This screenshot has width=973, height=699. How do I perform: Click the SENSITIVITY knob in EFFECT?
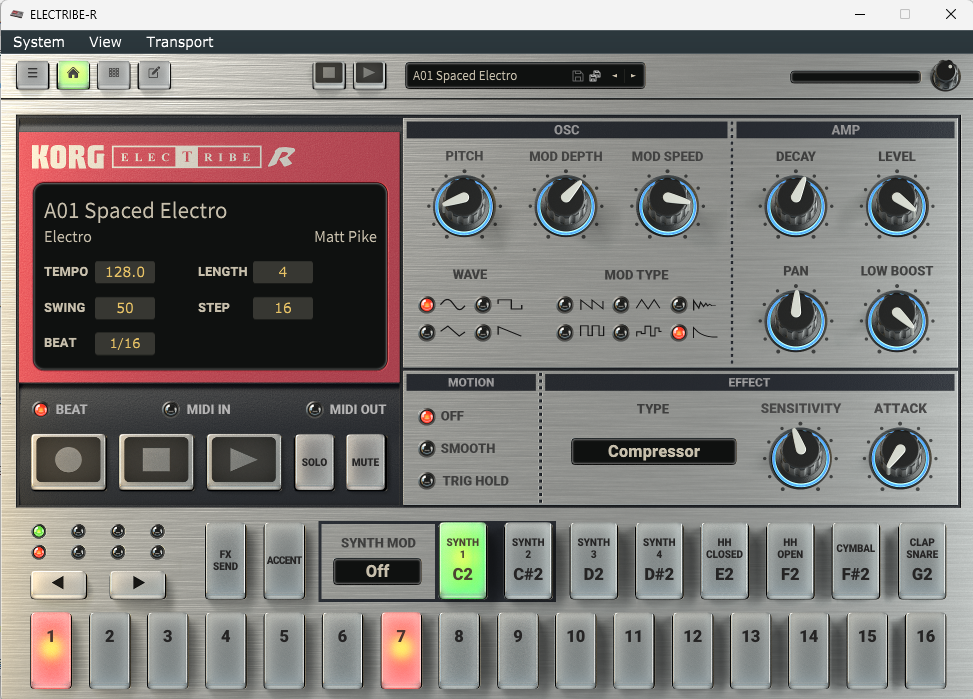(800, 458)
